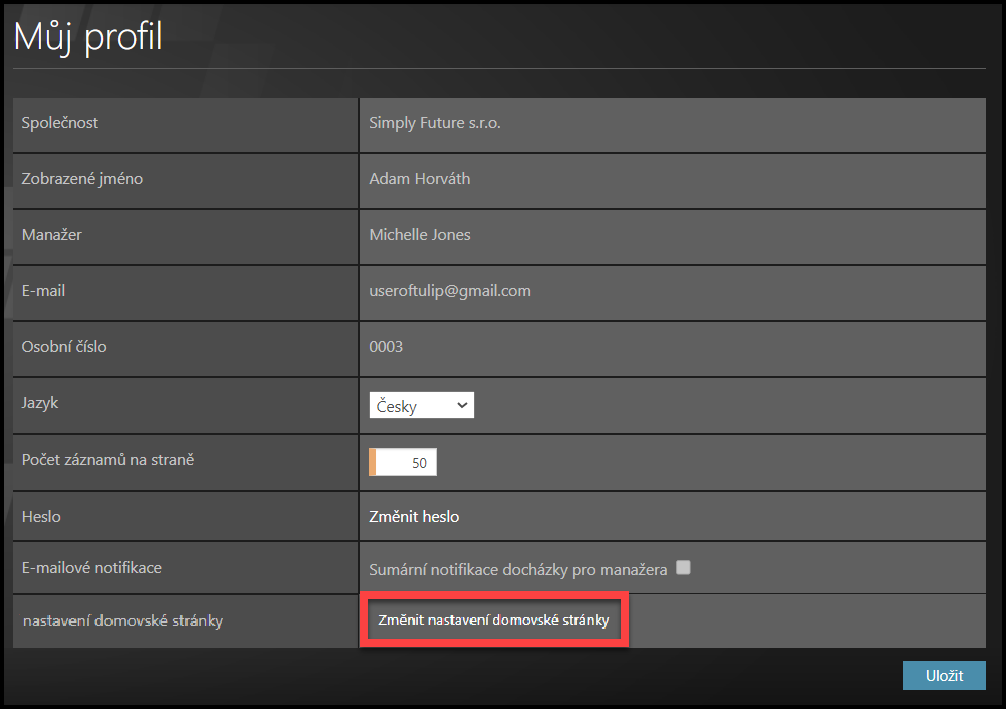1006x709 pixels.
Task: Save the profile with Uložit
Action: click(944, 676)
